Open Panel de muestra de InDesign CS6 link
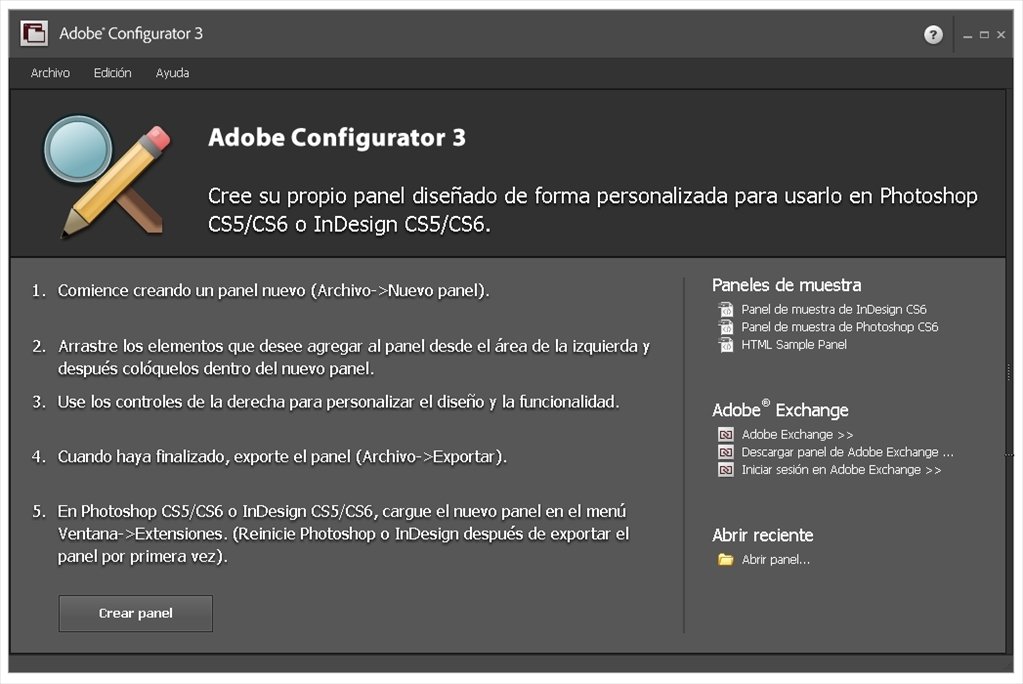This screenshot has height=684, width=1023. coord(834,309)
